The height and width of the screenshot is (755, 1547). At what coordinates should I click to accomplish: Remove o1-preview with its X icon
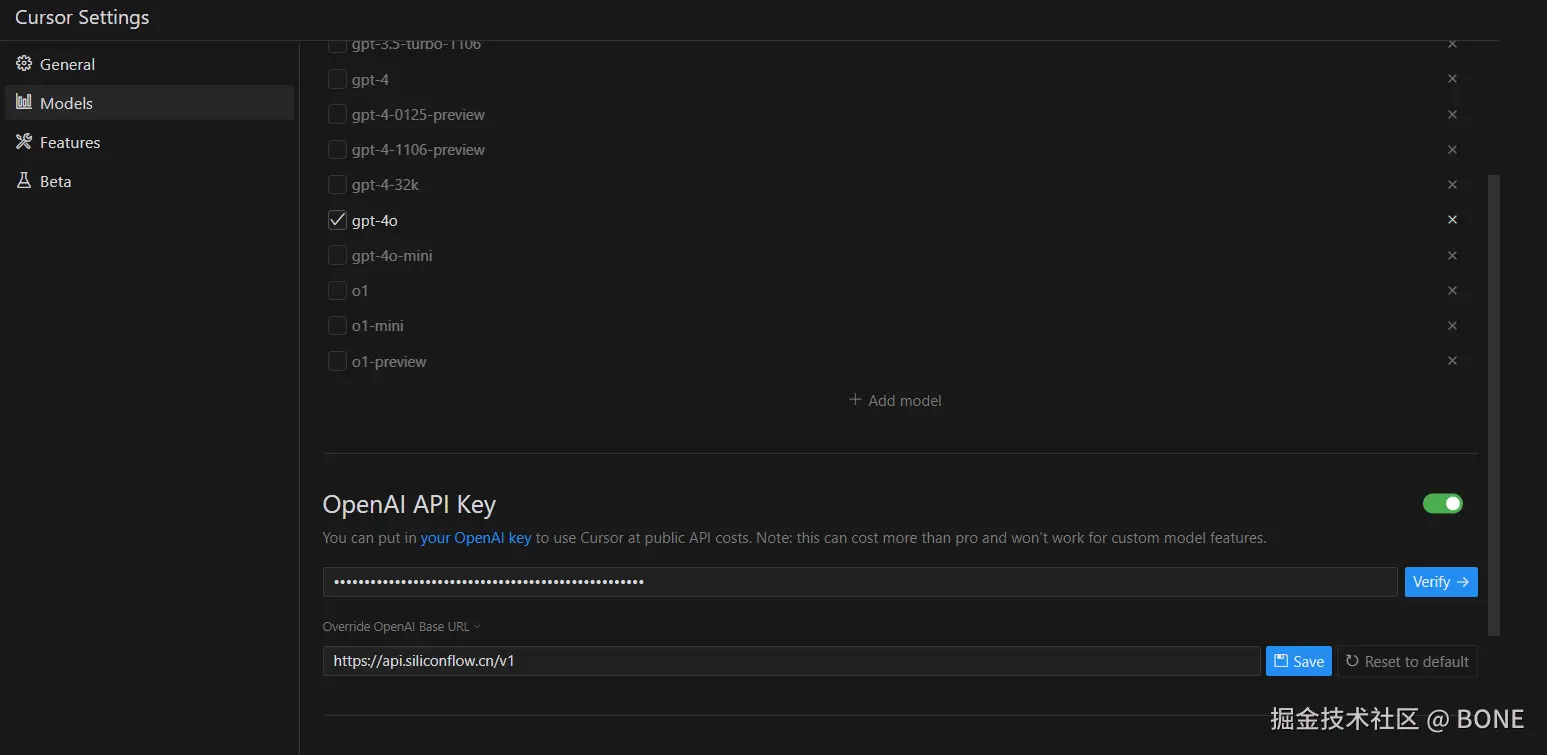click(1452, 361)
